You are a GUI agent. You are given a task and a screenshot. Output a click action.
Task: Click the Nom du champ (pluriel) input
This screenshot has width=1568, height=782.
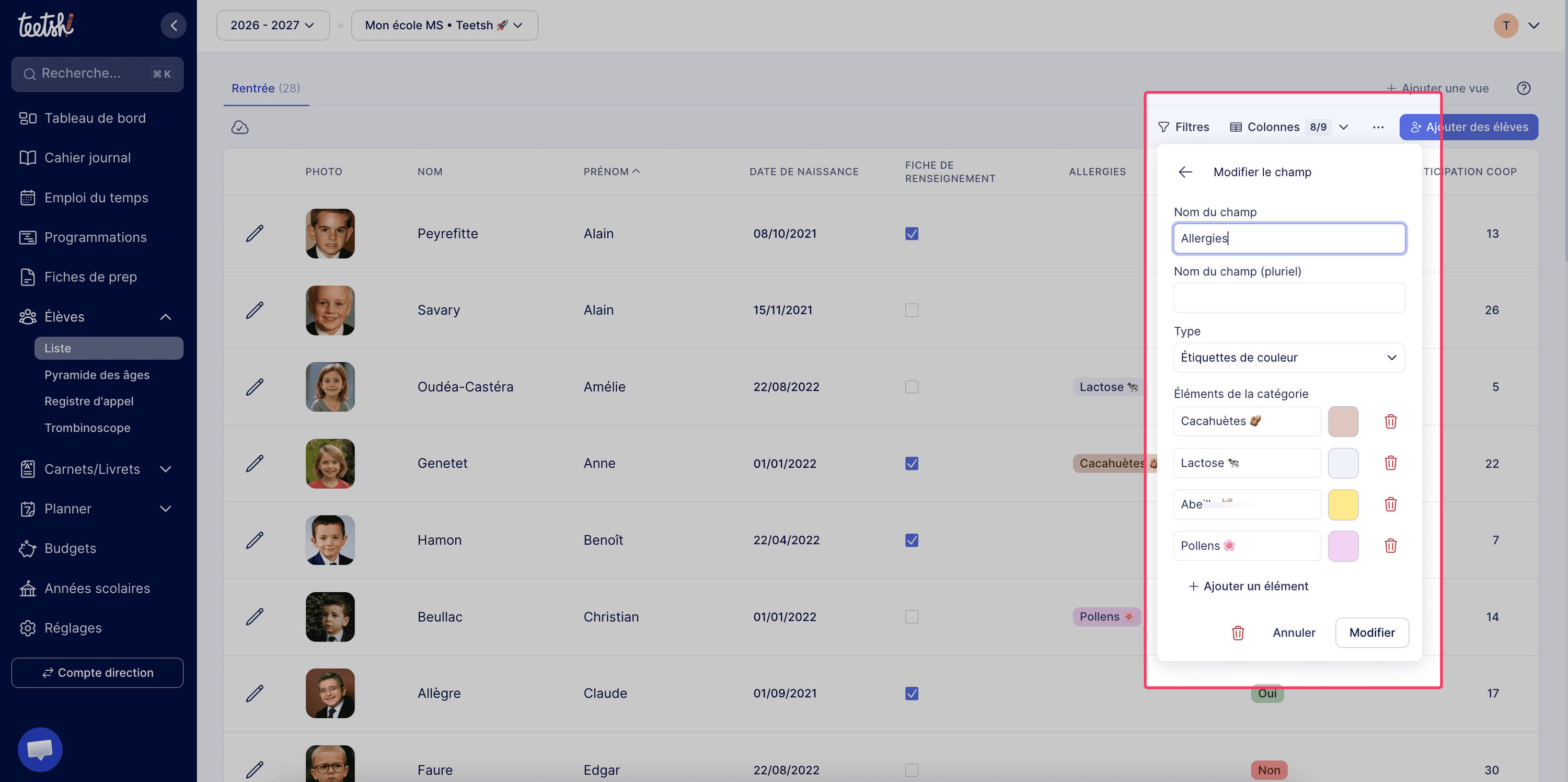[x=1288, y=298]
